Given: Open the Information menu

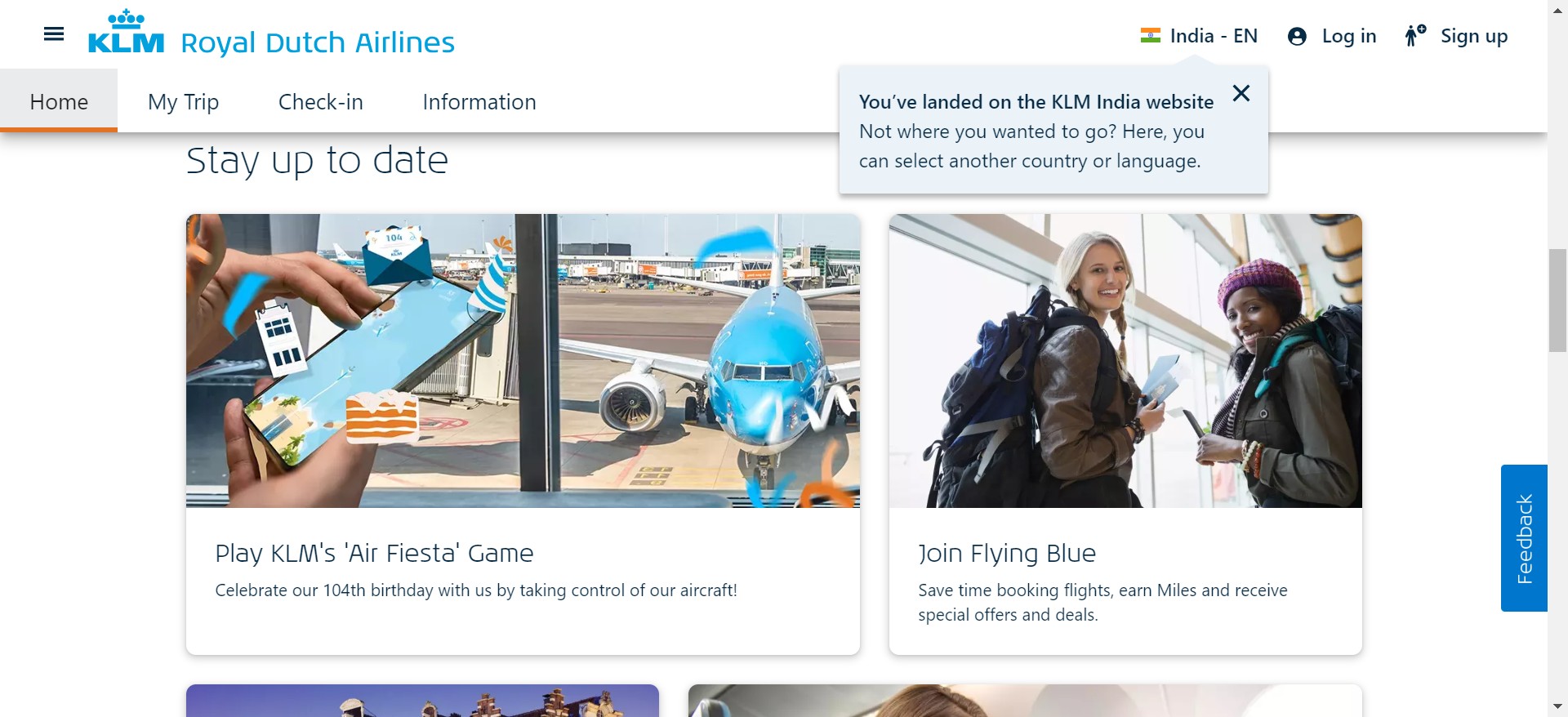Looking at the screenshot, I should [479, 102].
